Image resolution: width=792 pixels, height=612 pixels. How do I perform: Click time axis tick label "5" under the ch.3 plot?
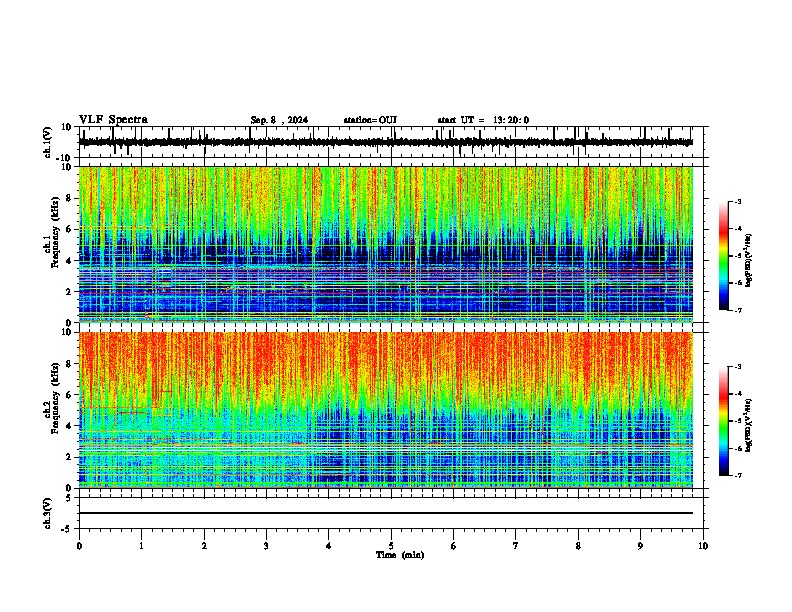pyautogui.click(x=391, y=546)
